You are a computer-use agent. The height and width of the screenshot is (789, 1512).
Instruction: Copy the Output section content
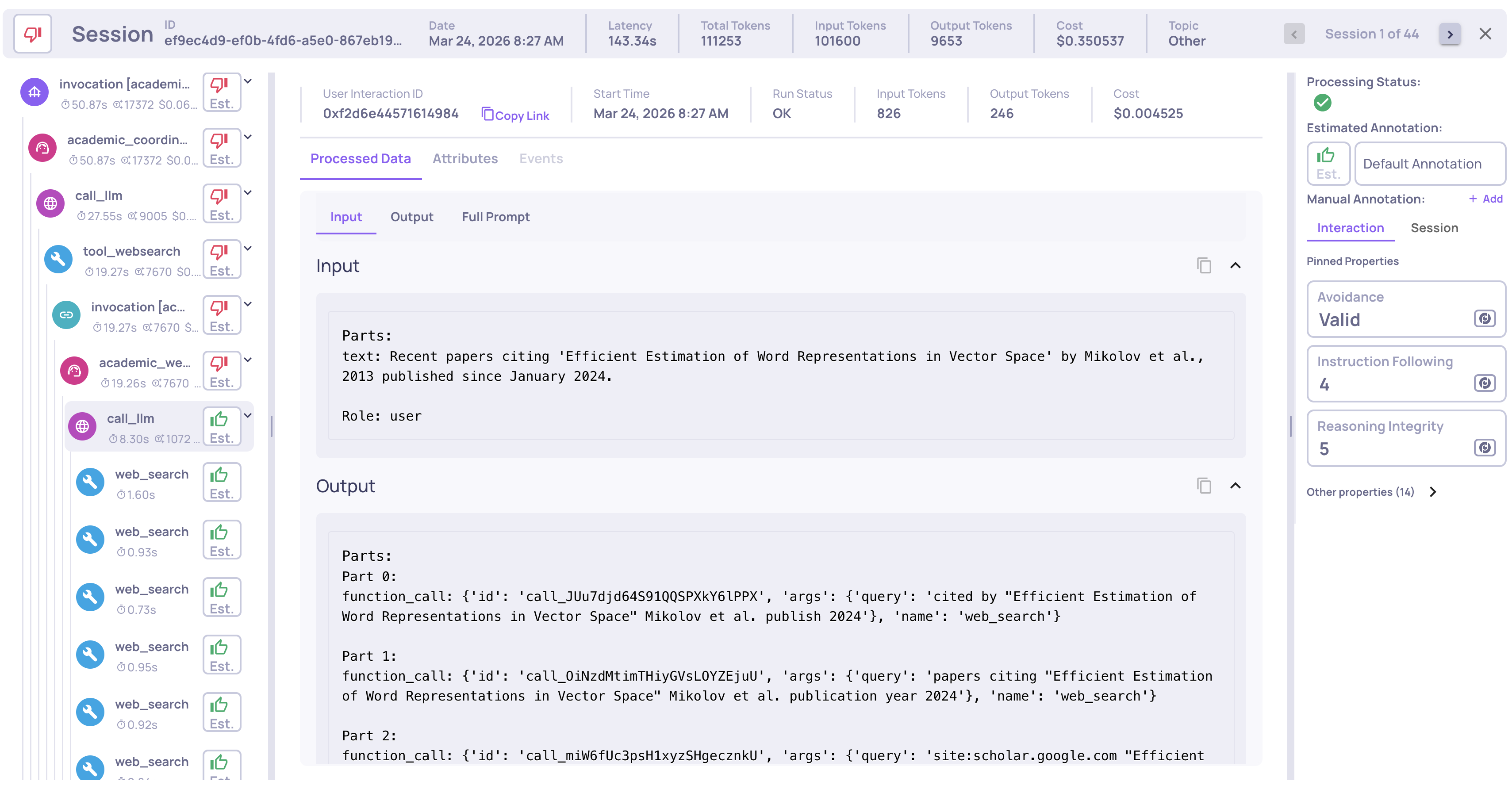1204,486
